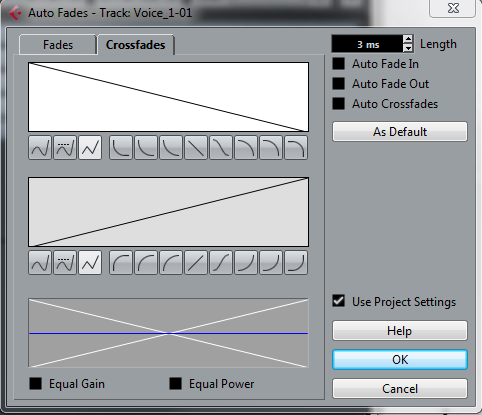This screenshot has height=415, width=482.
Task: Select spline interpolation for the fade-in curve
Action: (40, 263)
